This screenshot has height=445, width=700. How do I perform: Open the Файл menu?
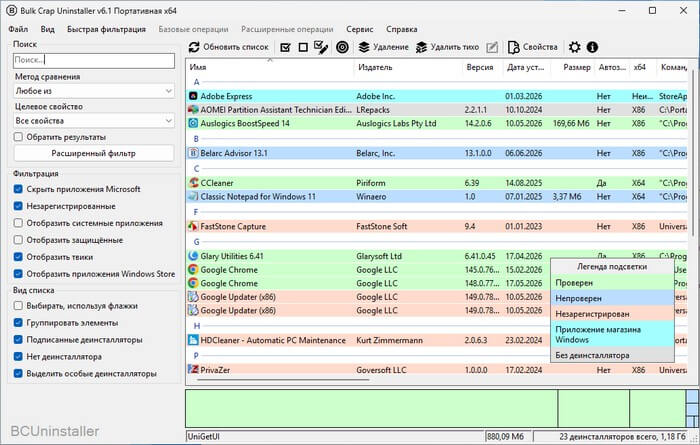click(18, 29)
